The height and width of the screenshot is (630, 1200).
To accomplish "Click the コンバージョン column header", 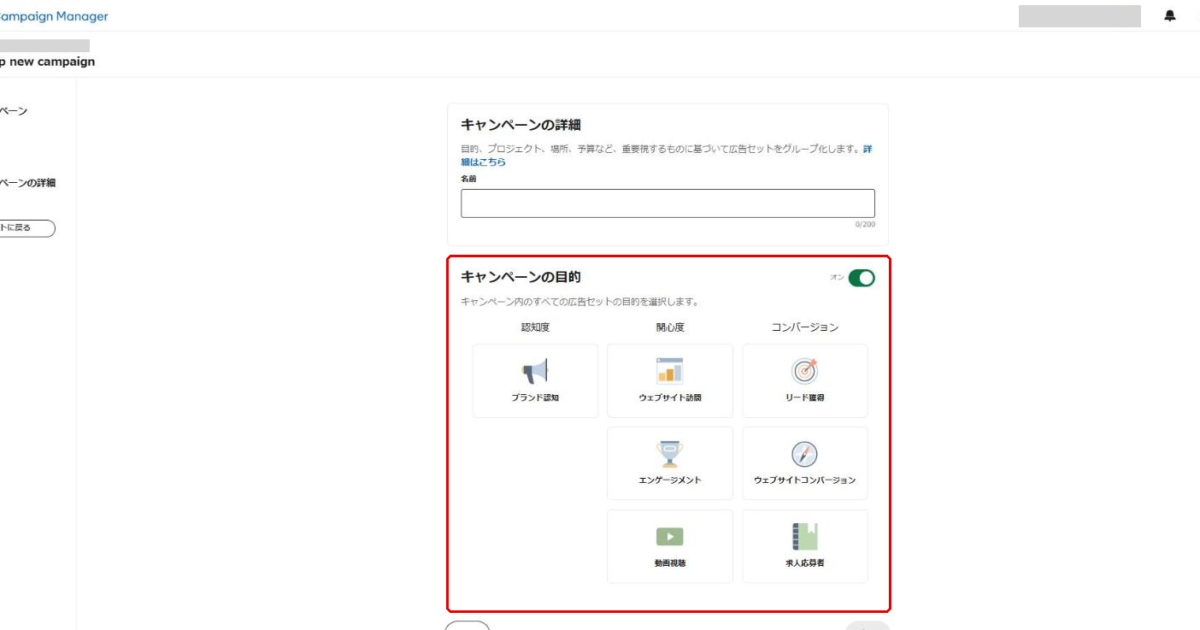I will (805, 327).
